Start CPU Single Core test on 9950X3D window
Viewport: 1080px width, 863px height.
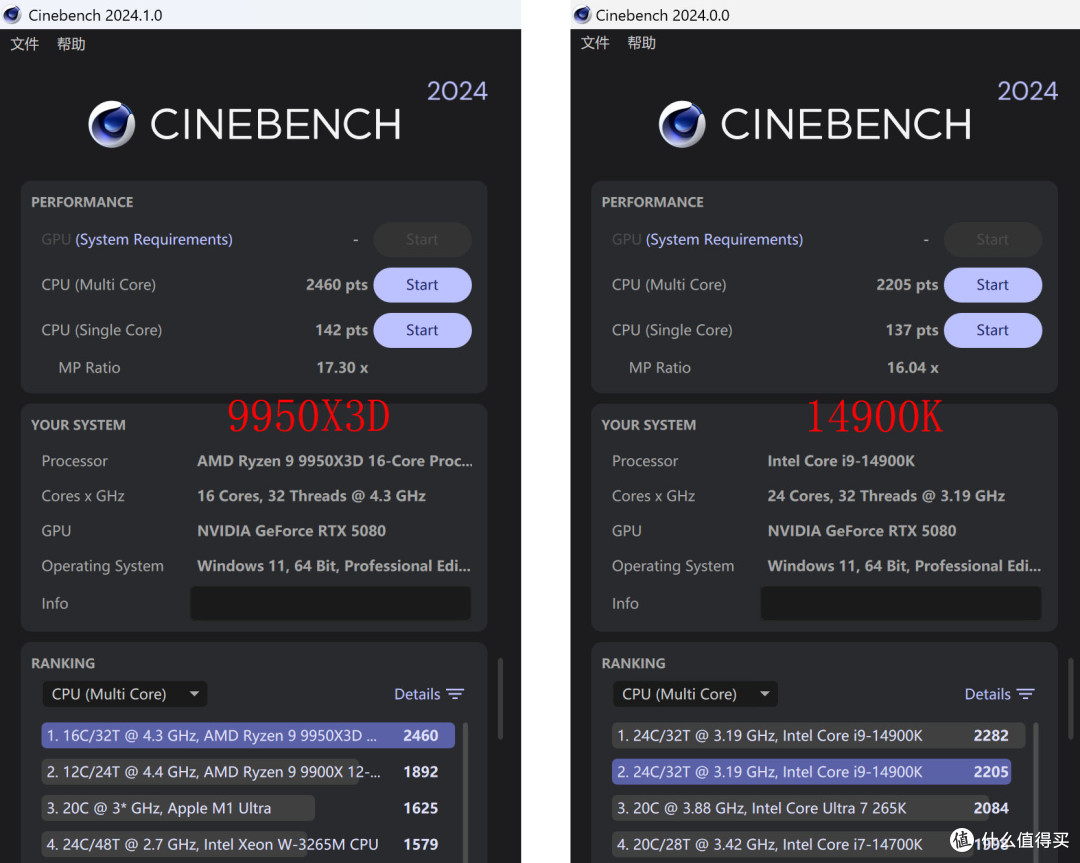pyautogui.click(x=422, y=330)
